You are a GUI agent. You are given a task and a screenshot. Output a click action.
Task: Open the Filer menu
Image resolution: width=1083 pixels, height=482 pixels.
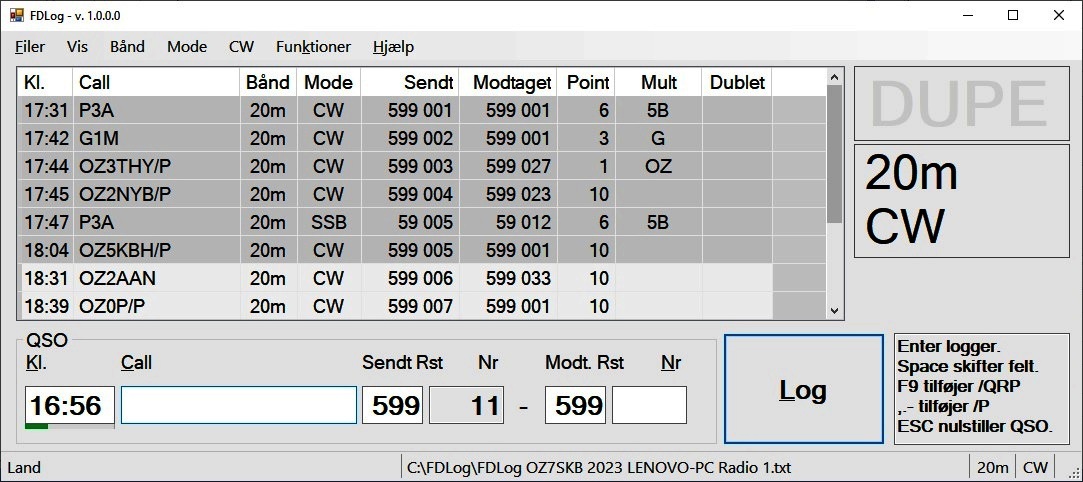30,47
